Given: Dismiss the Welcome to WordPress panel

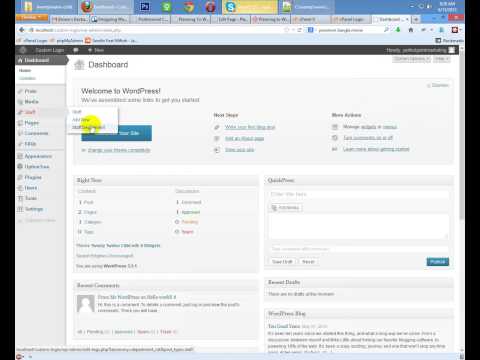Looking at the screenshot, I should (438, 85).
